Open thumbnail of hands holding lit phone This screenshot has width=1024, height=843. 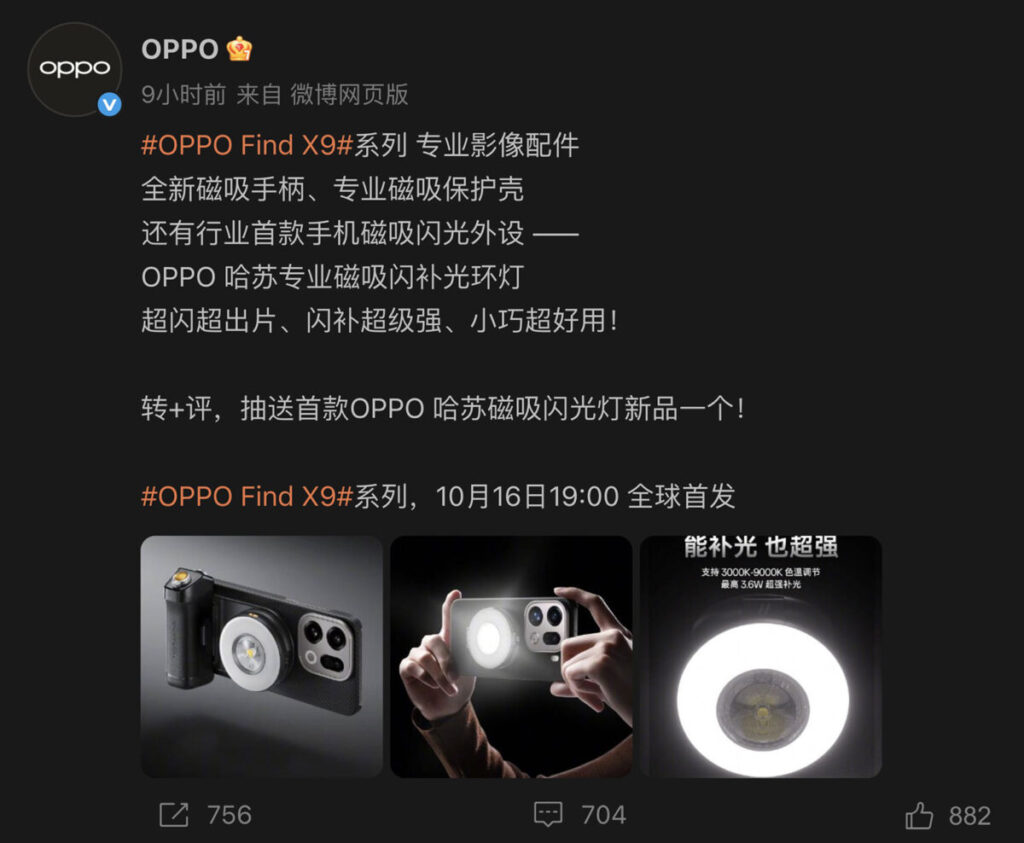[511, 657]
